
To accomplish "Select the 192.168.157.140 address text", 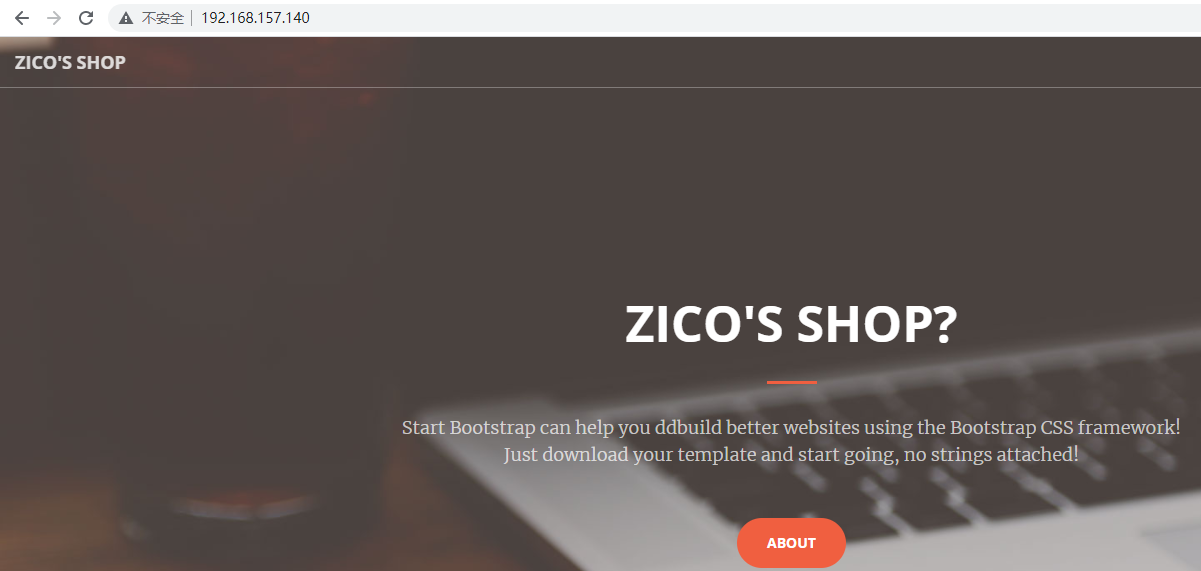I will tap(255, 18).
